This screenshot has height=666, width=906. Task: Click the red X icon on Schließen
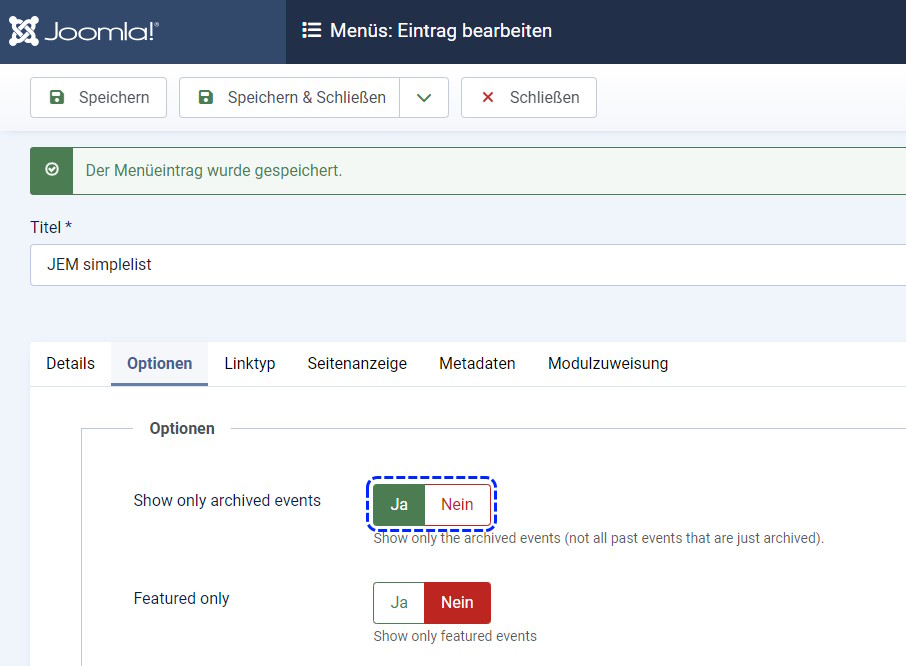488,98
